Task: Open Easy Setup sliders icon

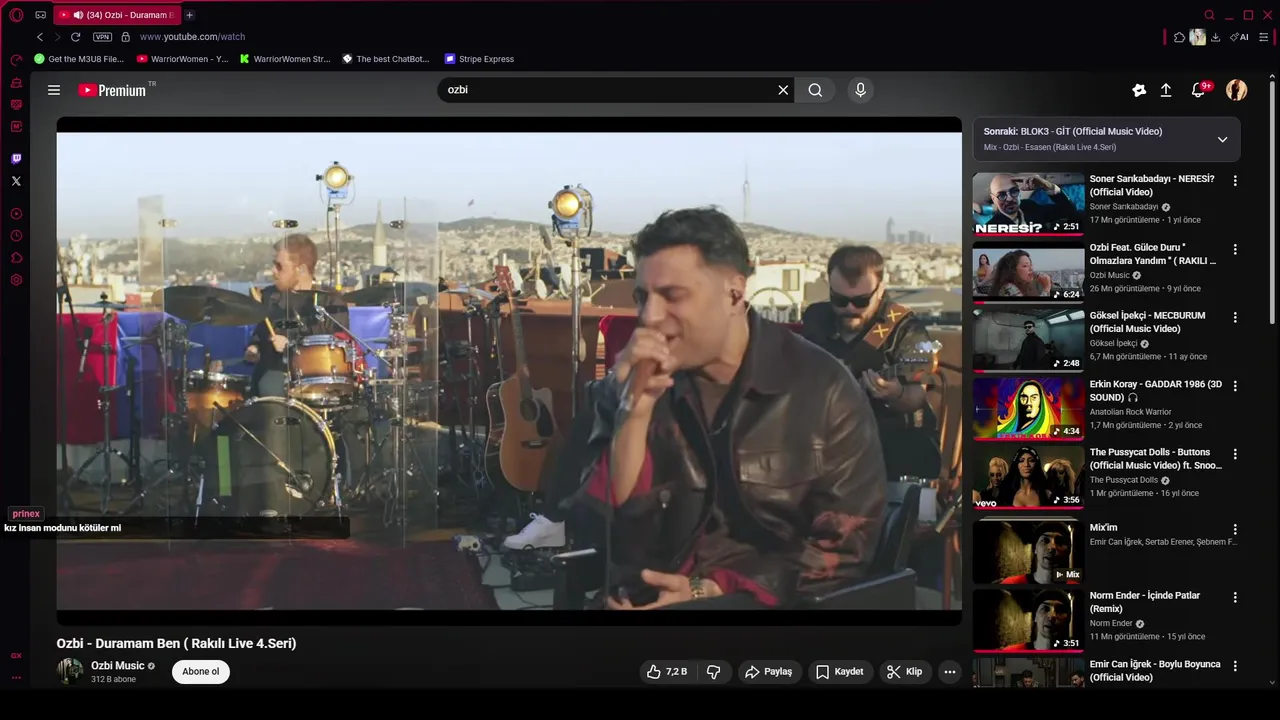Action: (1264, 37)
